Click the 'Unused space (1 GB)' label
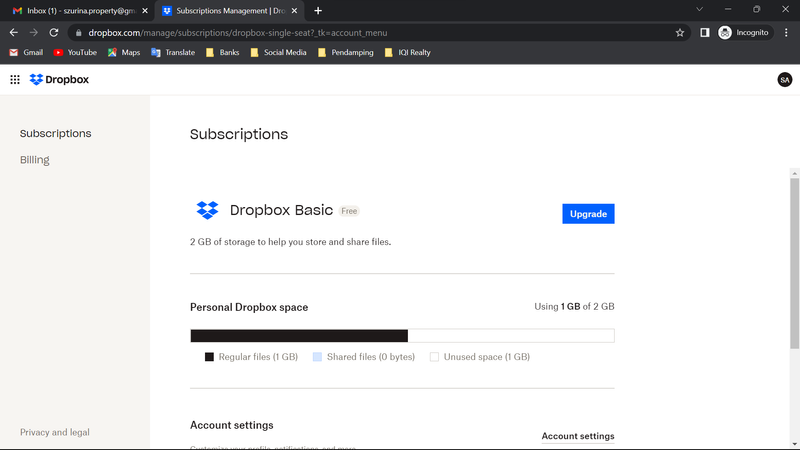Viewport: 800px width, 450px height. click(x=487, y=357)
